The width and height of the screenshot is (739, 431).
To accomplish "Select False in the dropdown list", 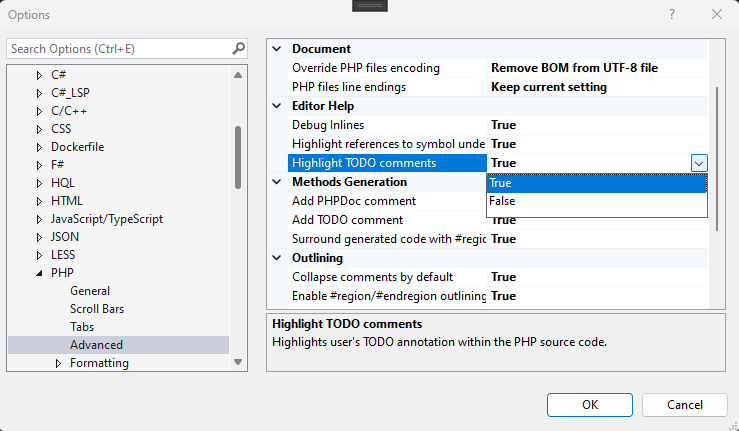I will coord(596,201).
